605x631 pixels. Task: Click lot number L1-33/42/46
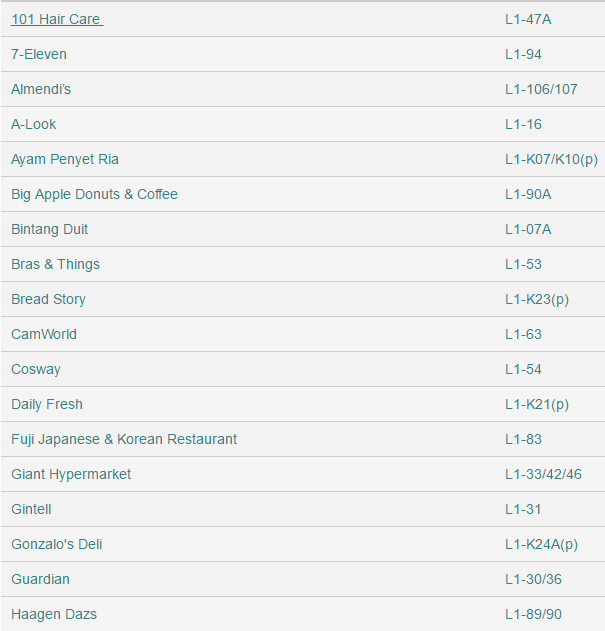[x=543, y=474]
